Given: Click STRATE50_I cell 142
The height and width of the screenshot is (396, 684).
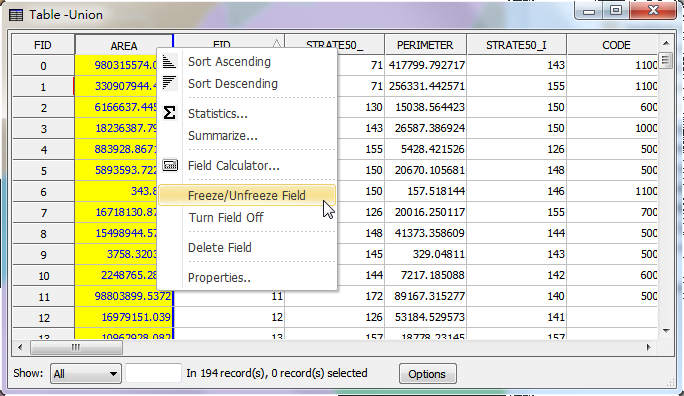Looking at the screenshot, I should 517,275.
